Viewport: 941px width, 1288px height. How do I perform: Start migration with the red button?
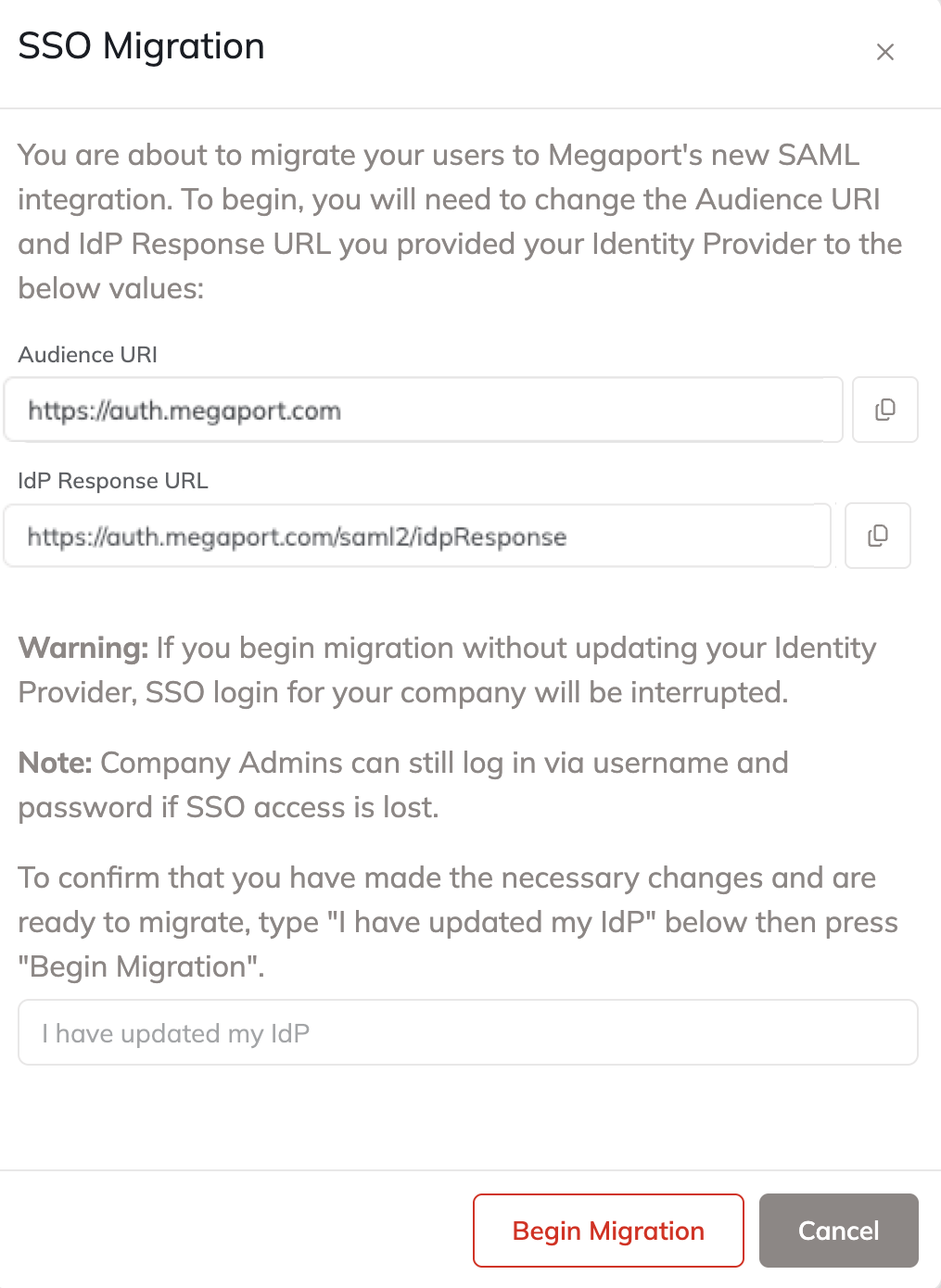click(607, 1231)
